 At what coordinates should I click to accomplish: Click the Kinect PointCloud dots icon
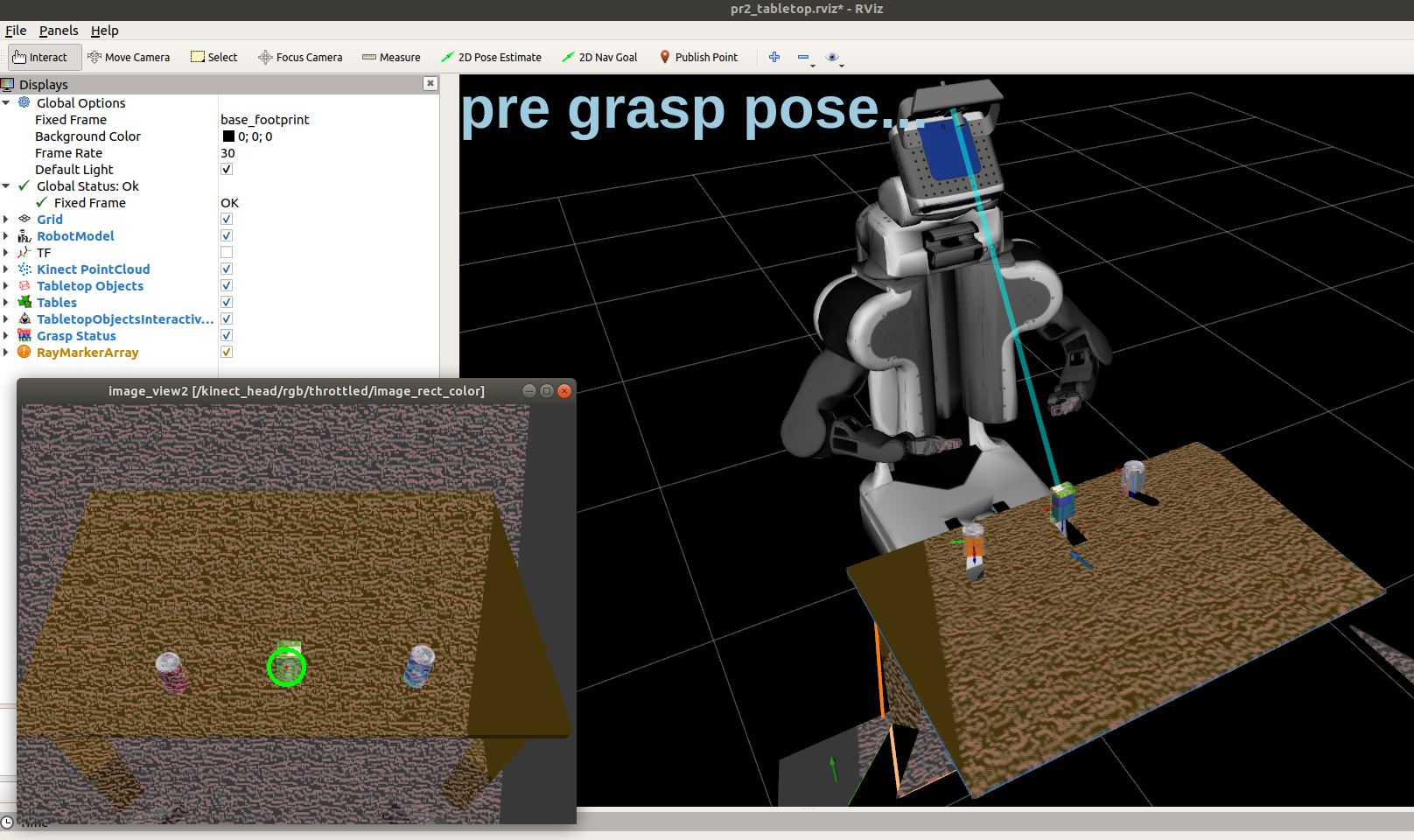tap(24, 269)
